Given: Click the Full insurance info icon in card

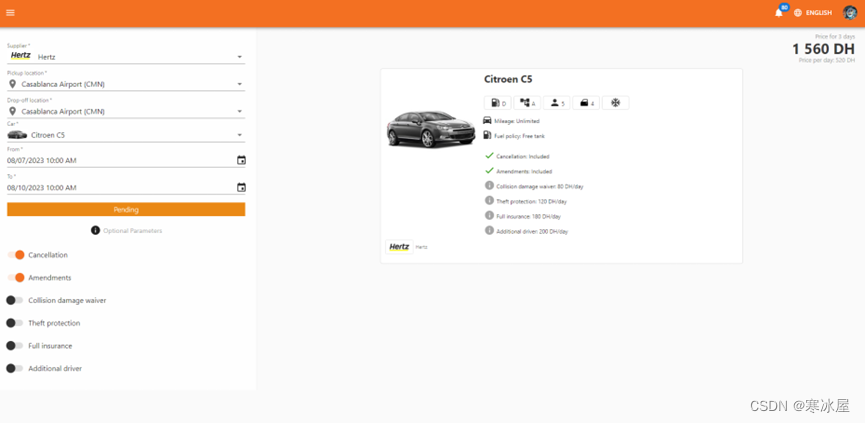Looking at the screenshot, I should tap(489, 216).
